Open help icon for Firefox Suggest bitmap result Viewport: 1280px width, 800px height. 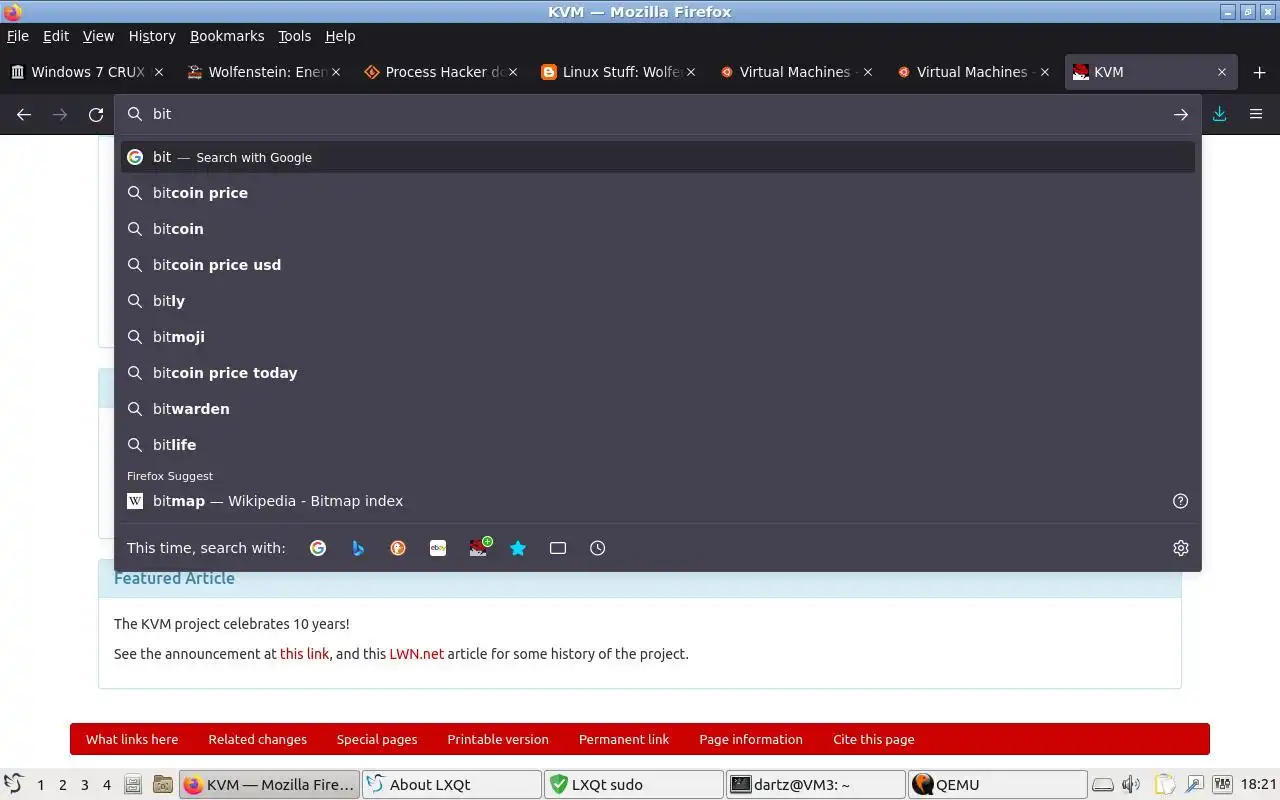[1181, 501]
